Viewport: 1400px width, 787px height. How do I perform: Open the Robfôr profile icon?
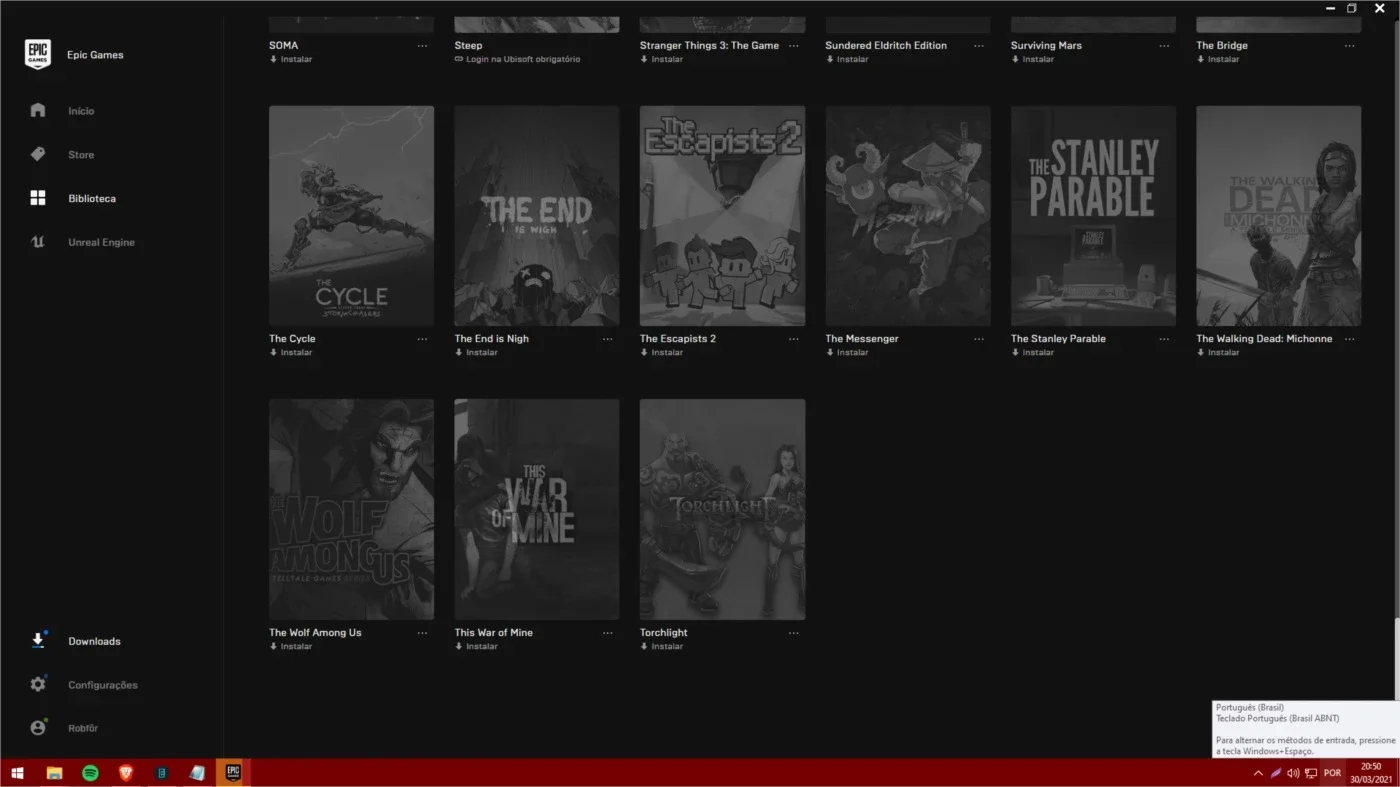[38, 728]
